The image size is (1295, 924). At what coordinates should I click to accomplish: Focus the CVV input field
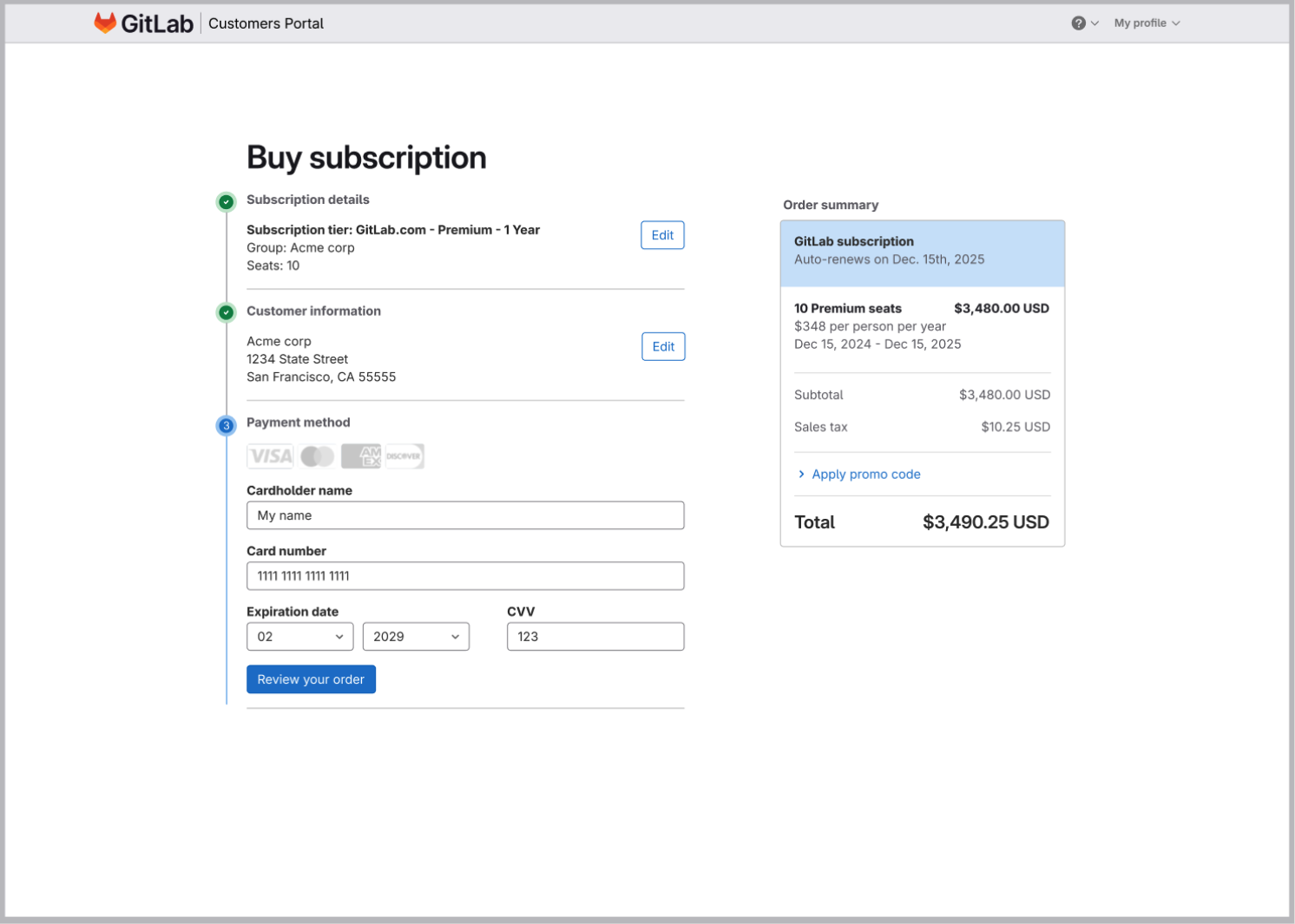coord(595,637)
